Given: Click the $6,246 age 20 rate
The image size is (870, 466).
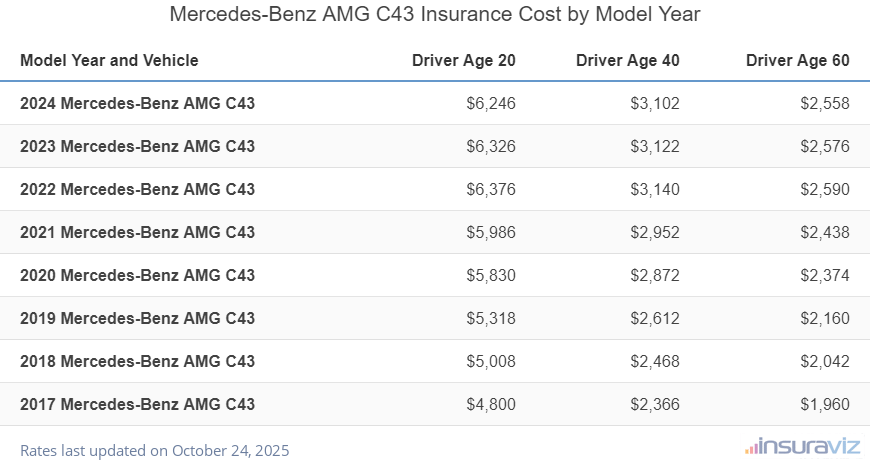Looking at the screenshot, I should 491,103.
